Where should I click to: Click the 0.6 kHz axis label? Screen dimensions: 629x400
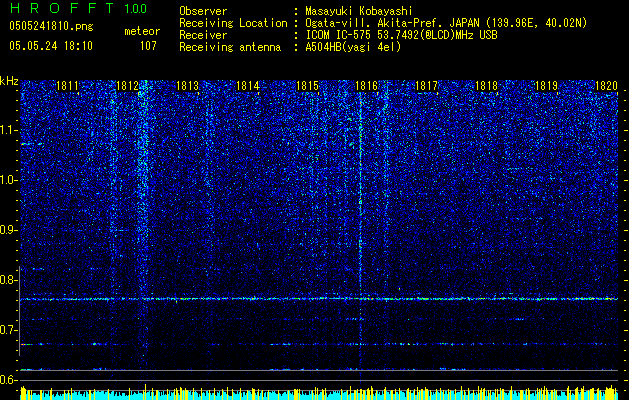8,380
